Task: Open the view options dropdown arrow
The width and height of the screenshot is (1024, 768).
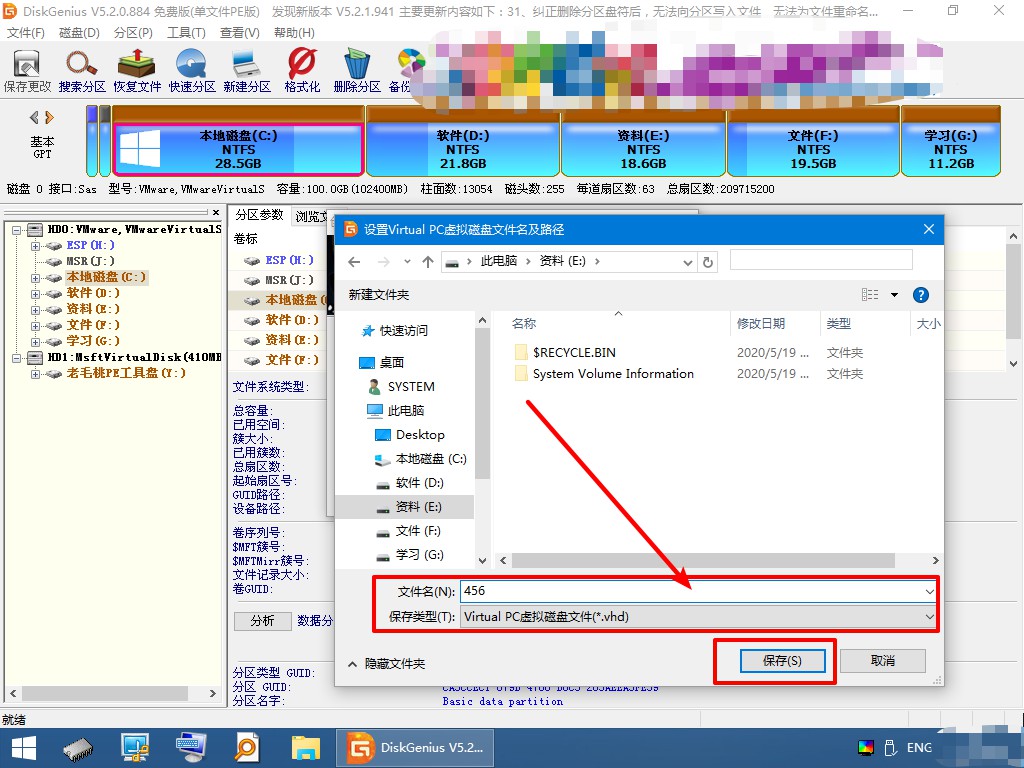Action: point(894,295)
